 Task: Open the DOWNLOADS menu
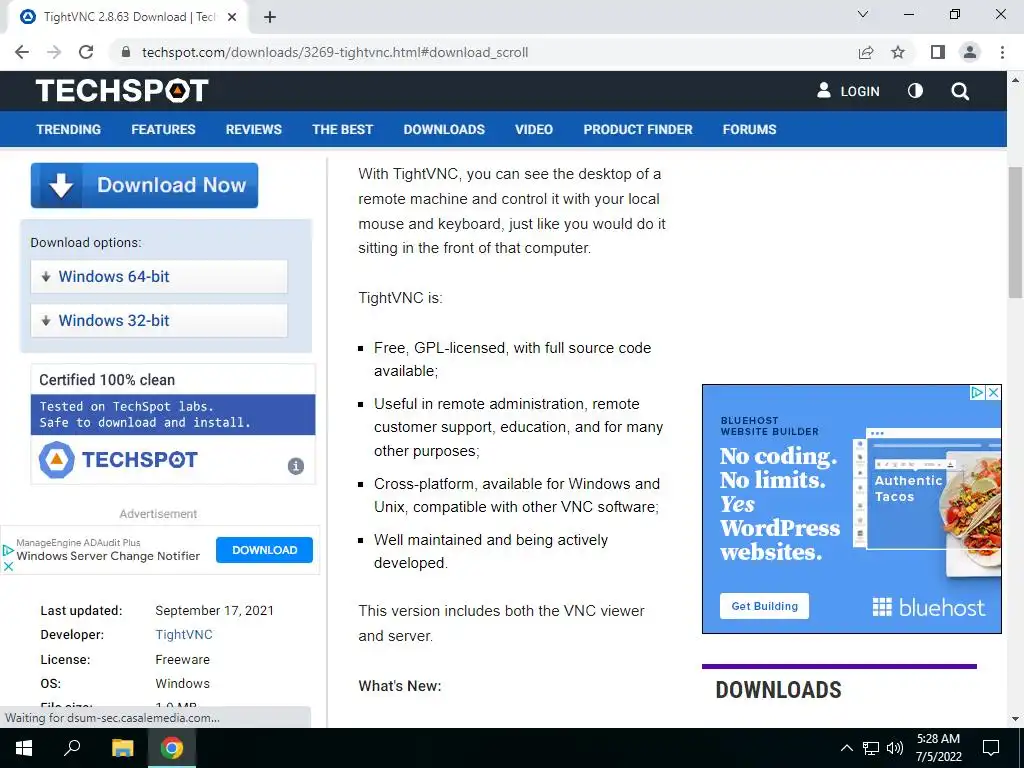click(444, 129)
